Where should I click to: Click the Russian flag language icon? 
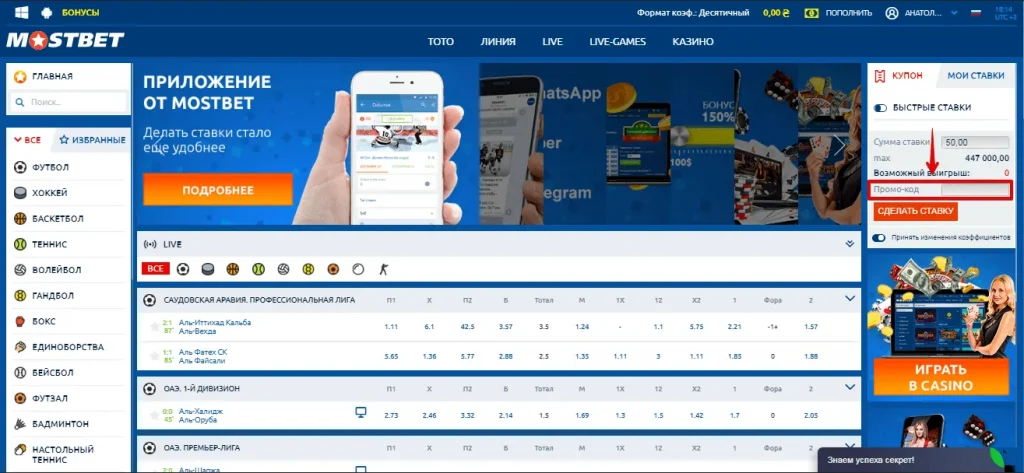click(x=977, y=12)
